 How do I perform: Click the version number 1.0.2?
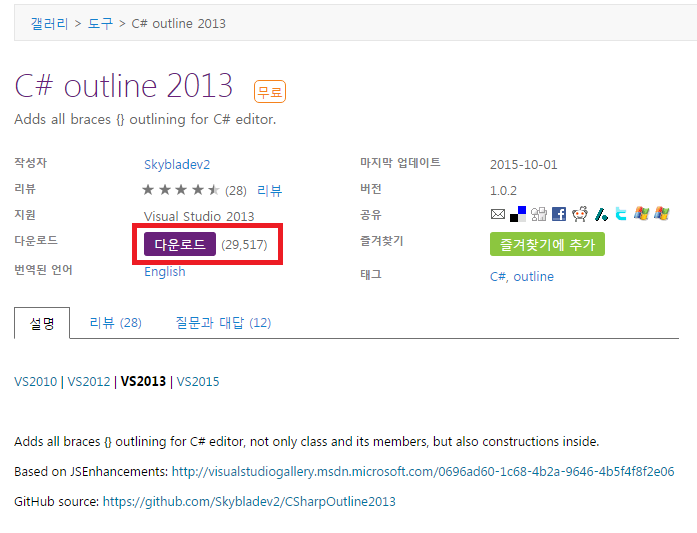pyautogui.click(x=503, y=191)
